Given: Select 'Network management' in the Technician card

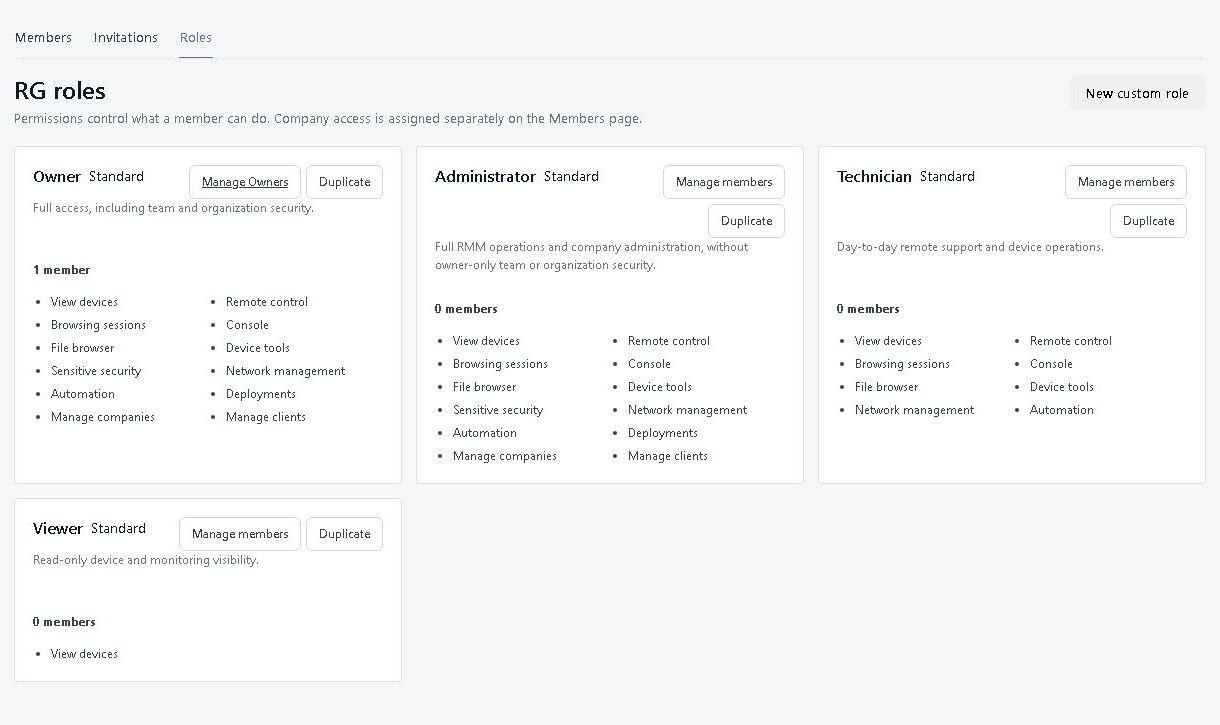Looking at the screenshot, I should (914, 410).
